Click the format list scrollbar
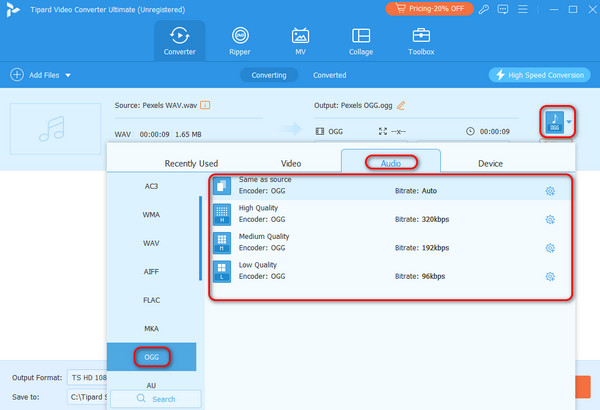600x410 pixels. click(x=200, y=238)
